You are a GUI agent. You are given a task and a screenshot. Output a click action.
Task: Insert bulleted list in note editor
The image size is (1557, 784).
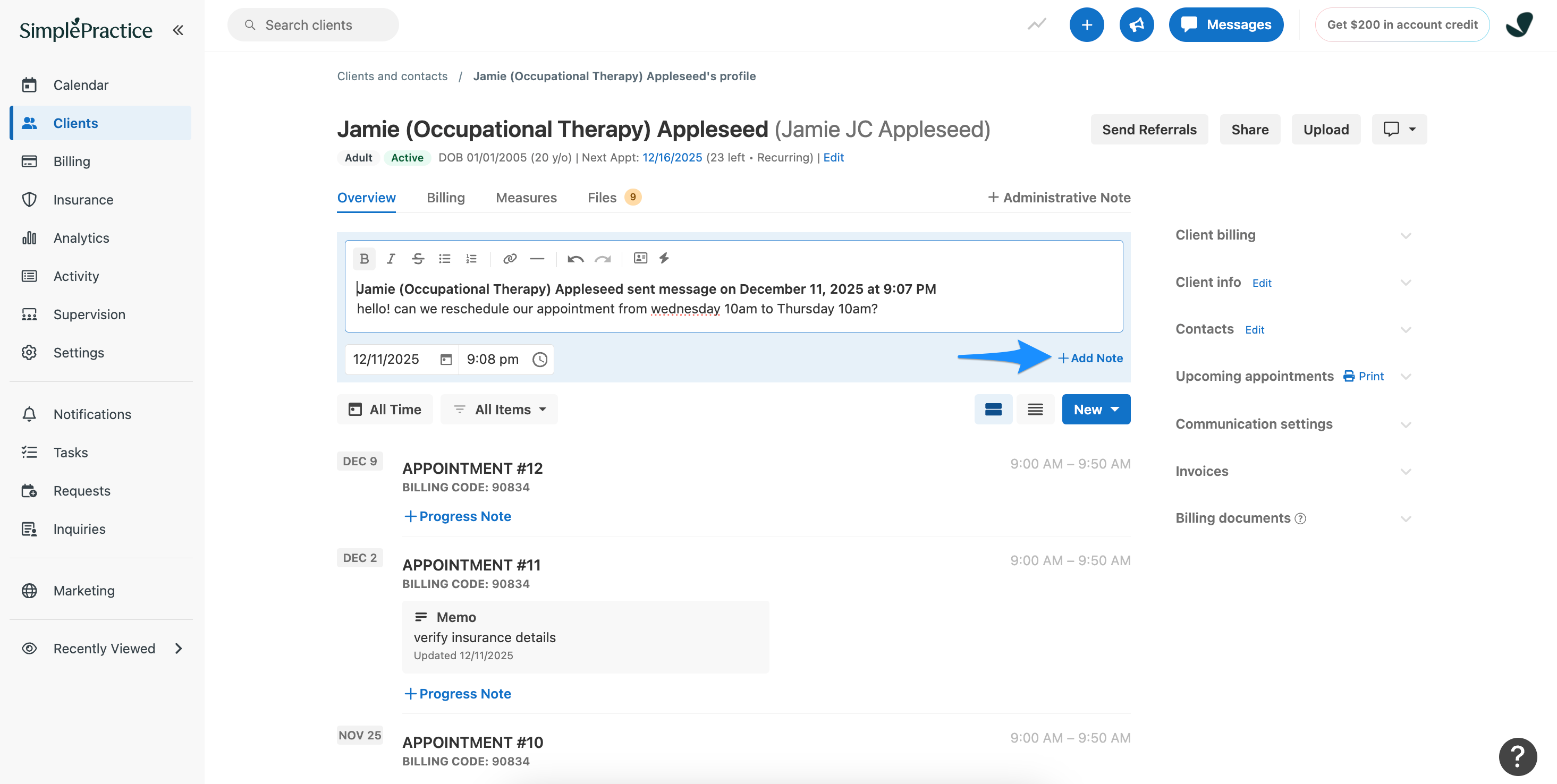(445, 259)
